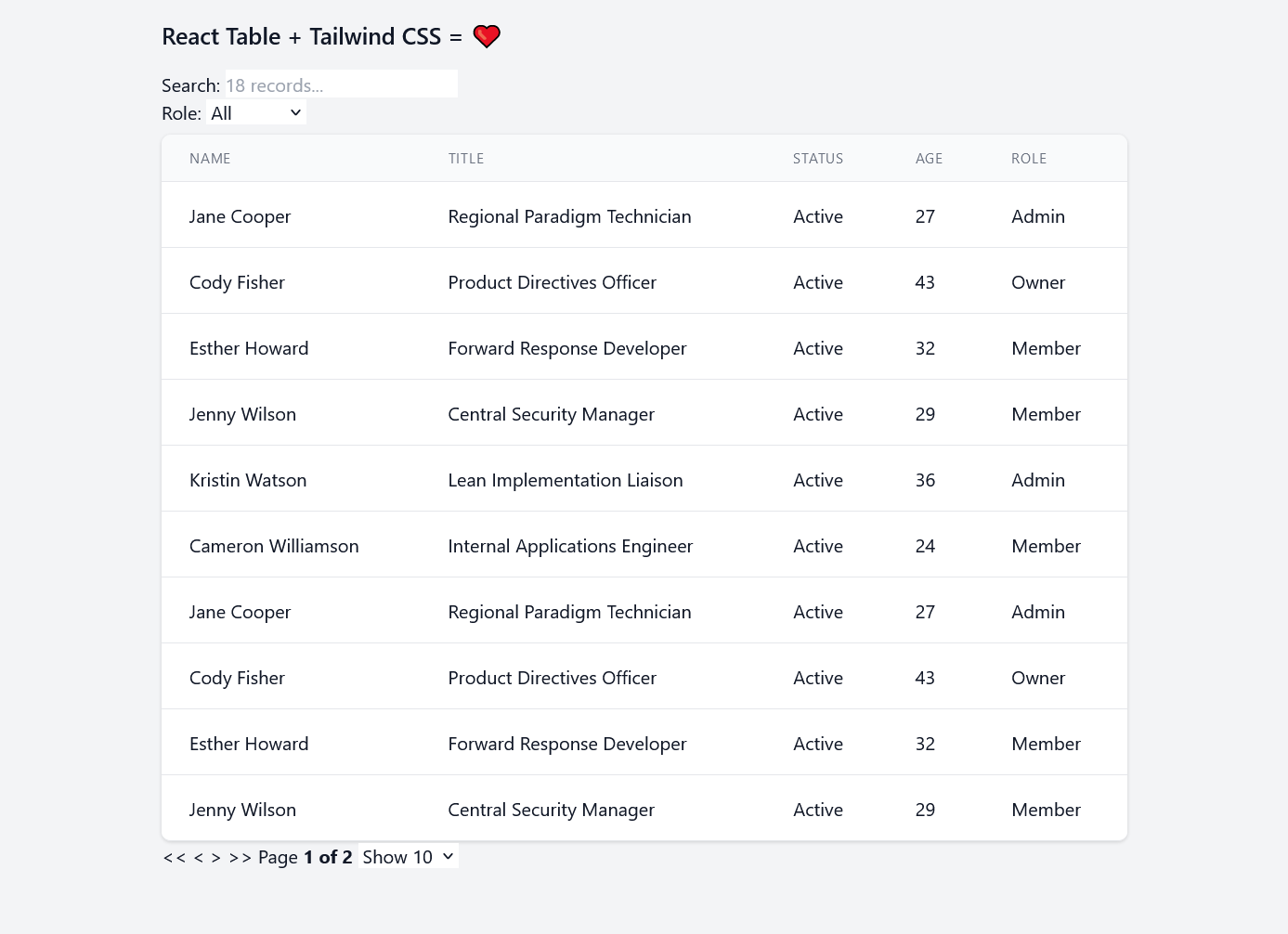Sort the table by the AGE column header

[929, 158]
